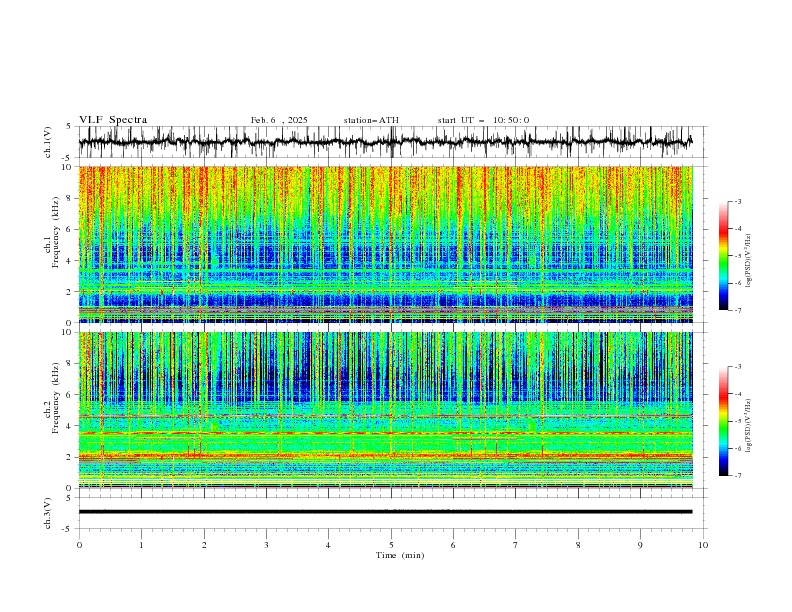The height and width of the screenshot is (612, 792).
Task: Click time axis tick label "9"
Action: (640, 545)
